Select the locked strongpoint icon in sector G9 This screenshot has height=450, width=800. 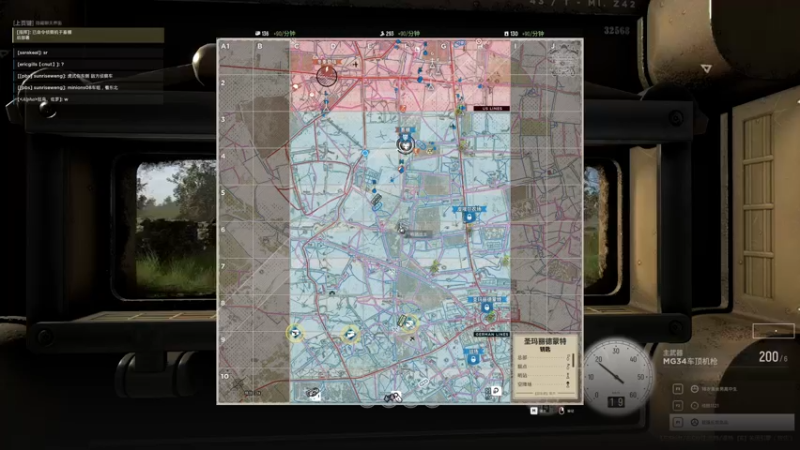click(473, 359)
